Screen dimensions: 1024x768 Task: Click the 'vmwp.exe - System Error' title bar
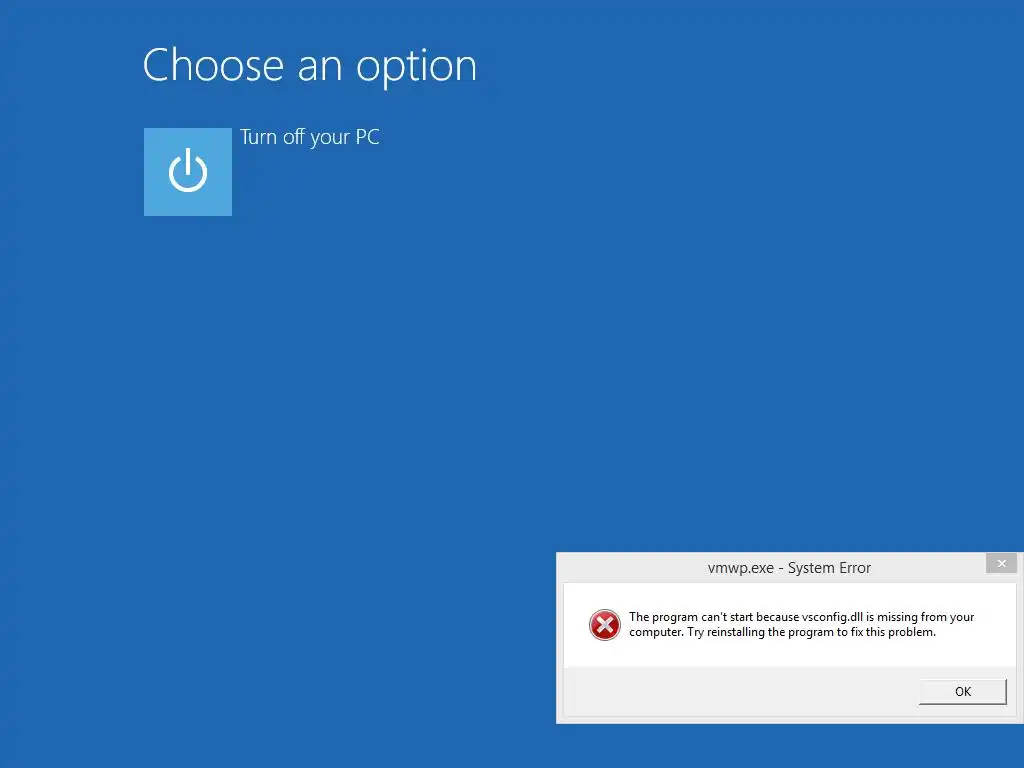coord(789,568)
